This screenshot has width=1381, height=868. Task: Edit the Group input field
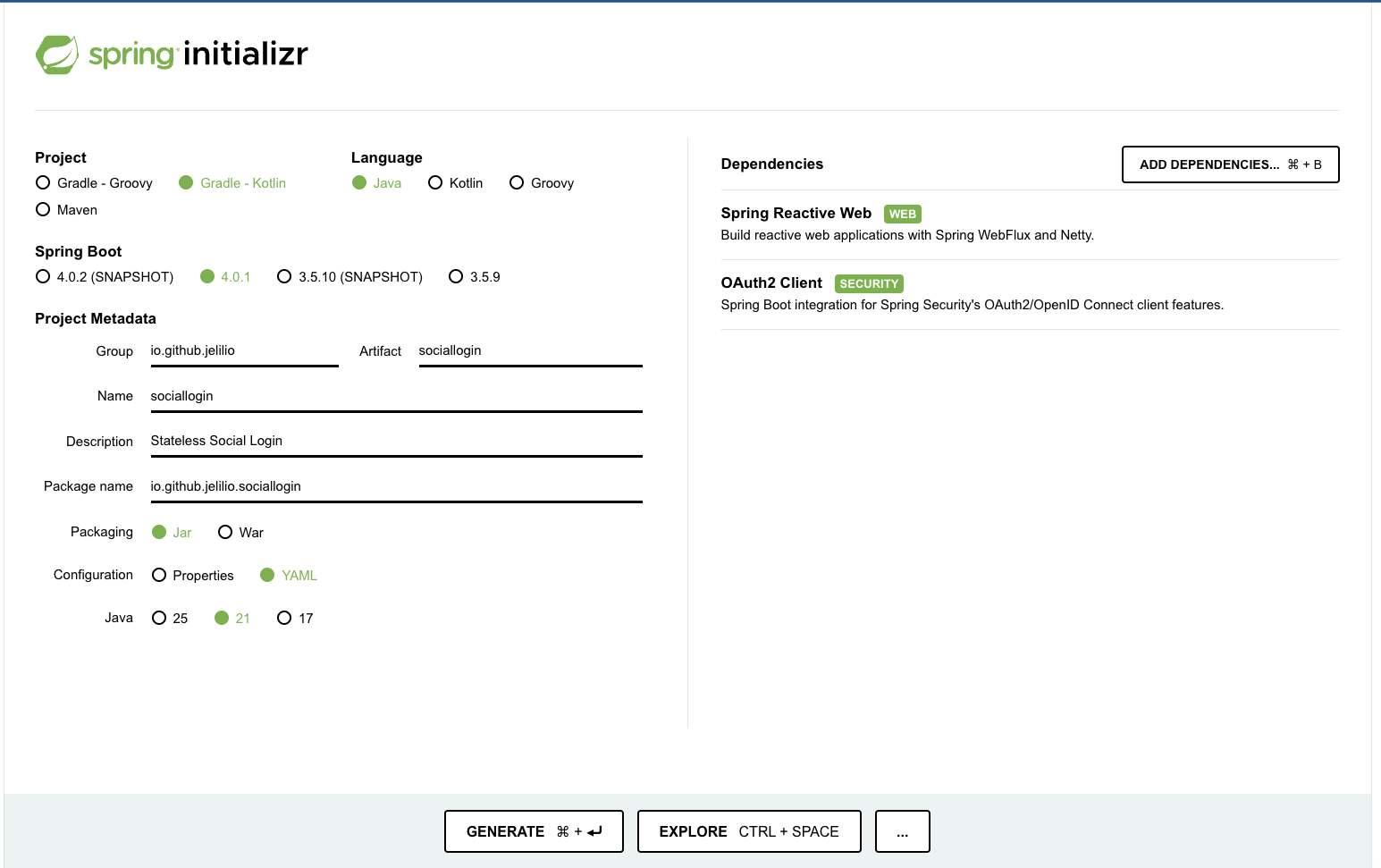click(245, 351)
